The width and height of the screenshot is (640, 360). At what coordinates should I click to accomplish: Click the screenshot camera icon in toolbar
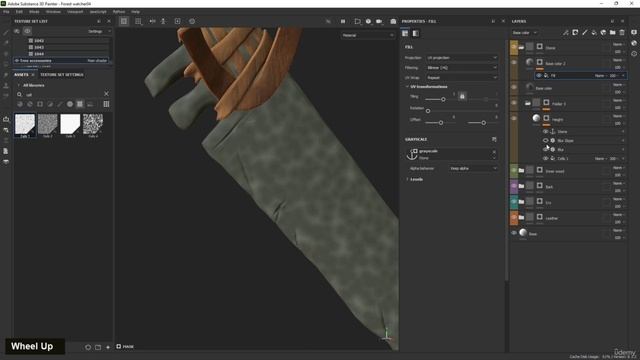point(393,21)
